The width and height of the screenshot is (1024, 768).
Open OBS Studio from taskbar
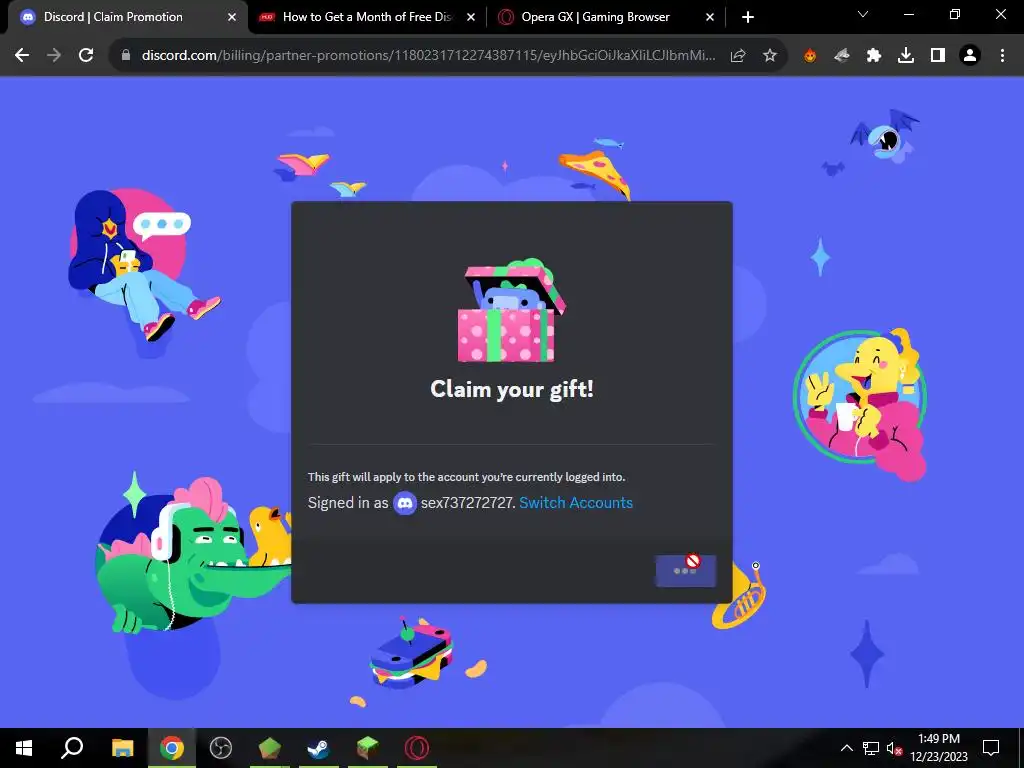coord(221,748)
